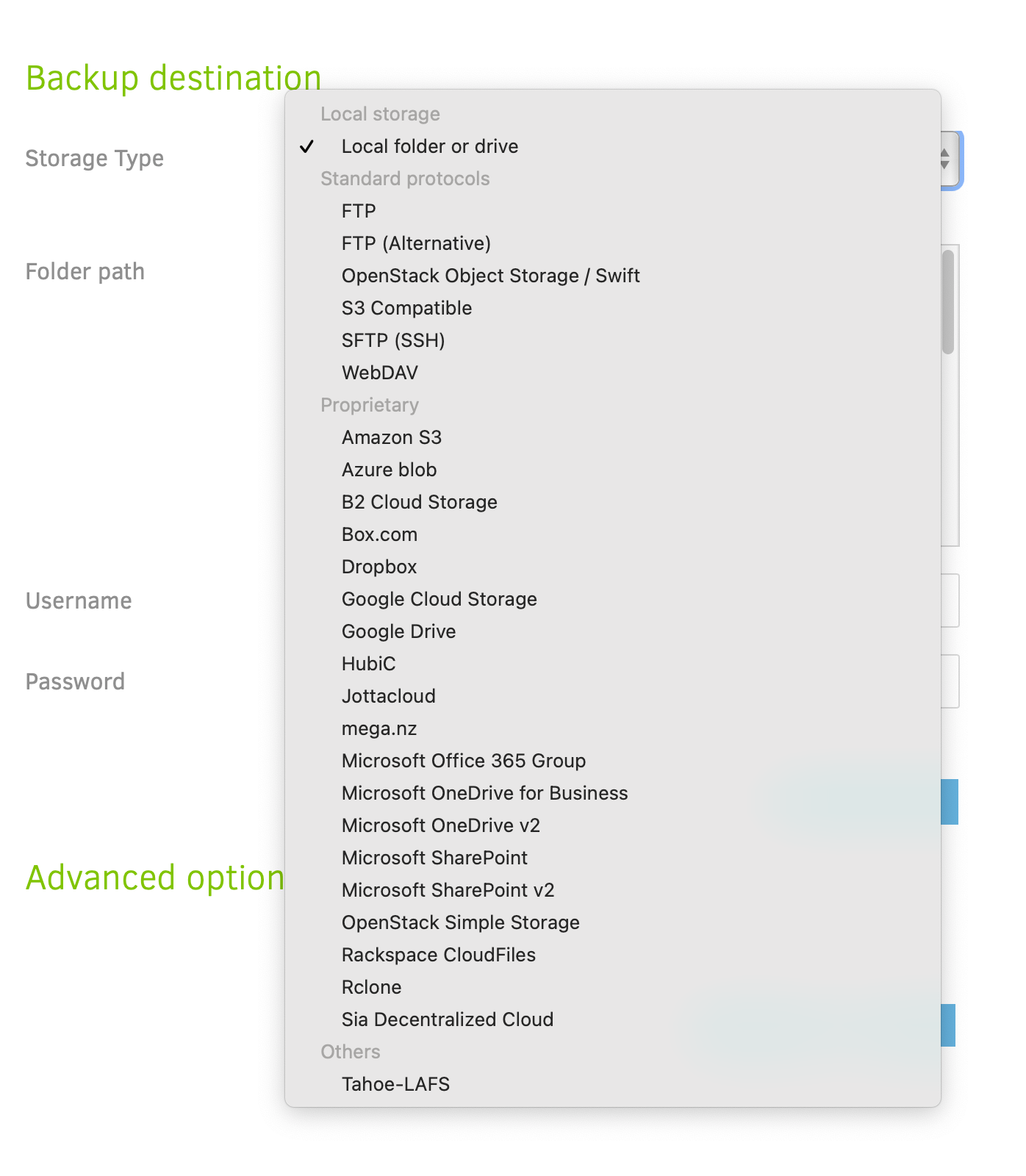
Task: Click the folder path list scrollbar
Action: point(948,302)
